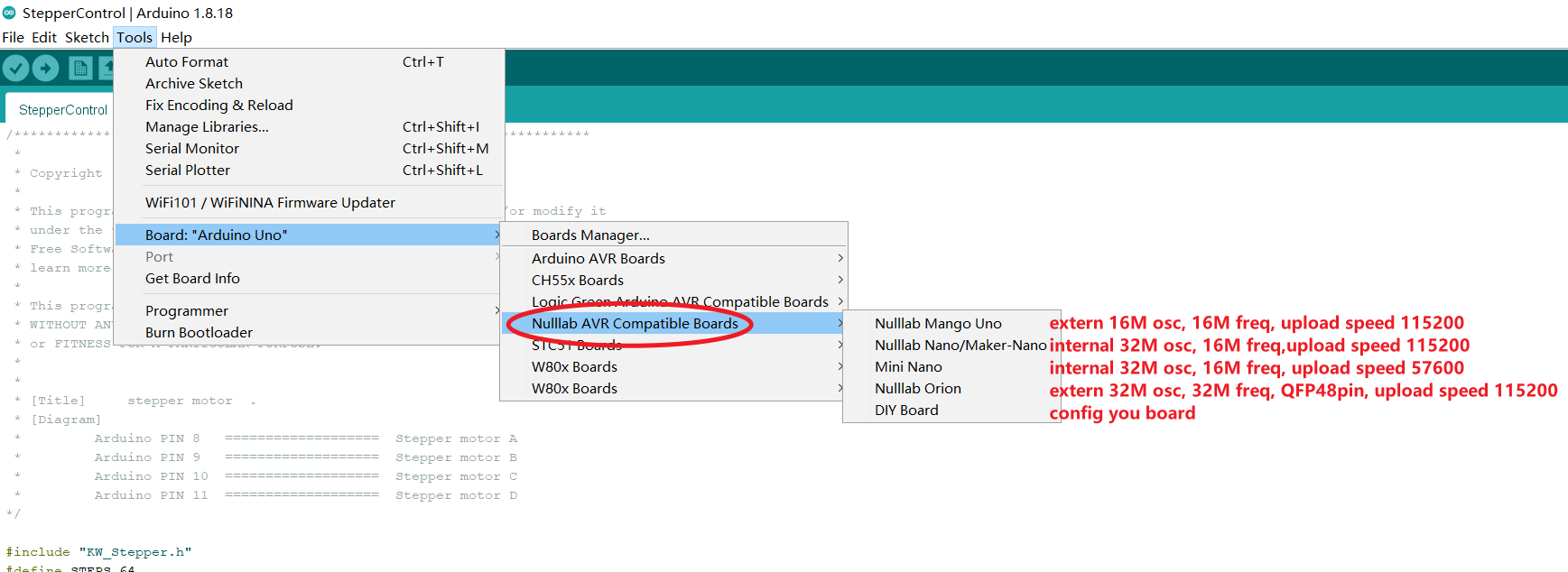1568x572 pixels.
Task: Expand the Port submenu
Action: (309, 256)
